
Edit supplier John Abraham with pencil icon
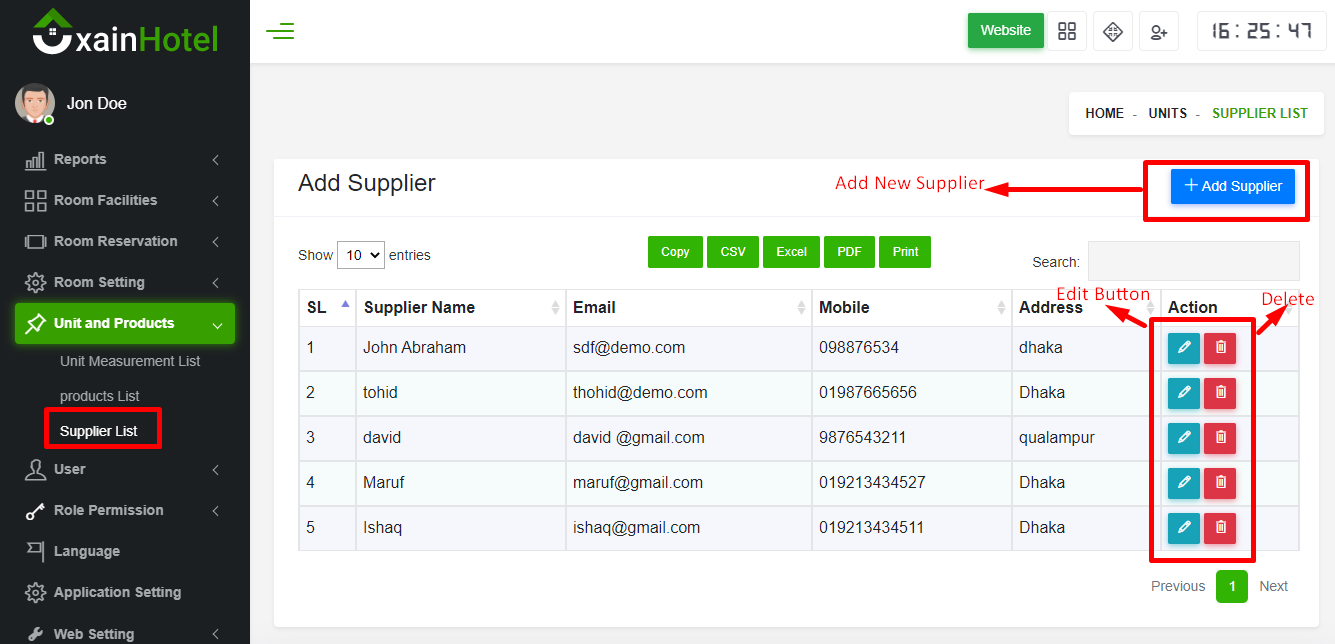[x=1183, y=348]
